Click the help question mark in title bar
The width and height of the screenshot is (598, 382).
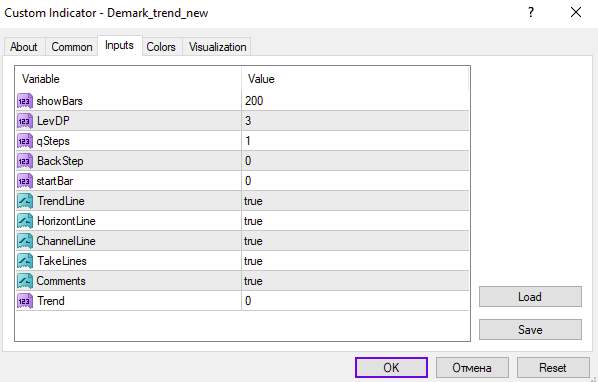[531, 13]
